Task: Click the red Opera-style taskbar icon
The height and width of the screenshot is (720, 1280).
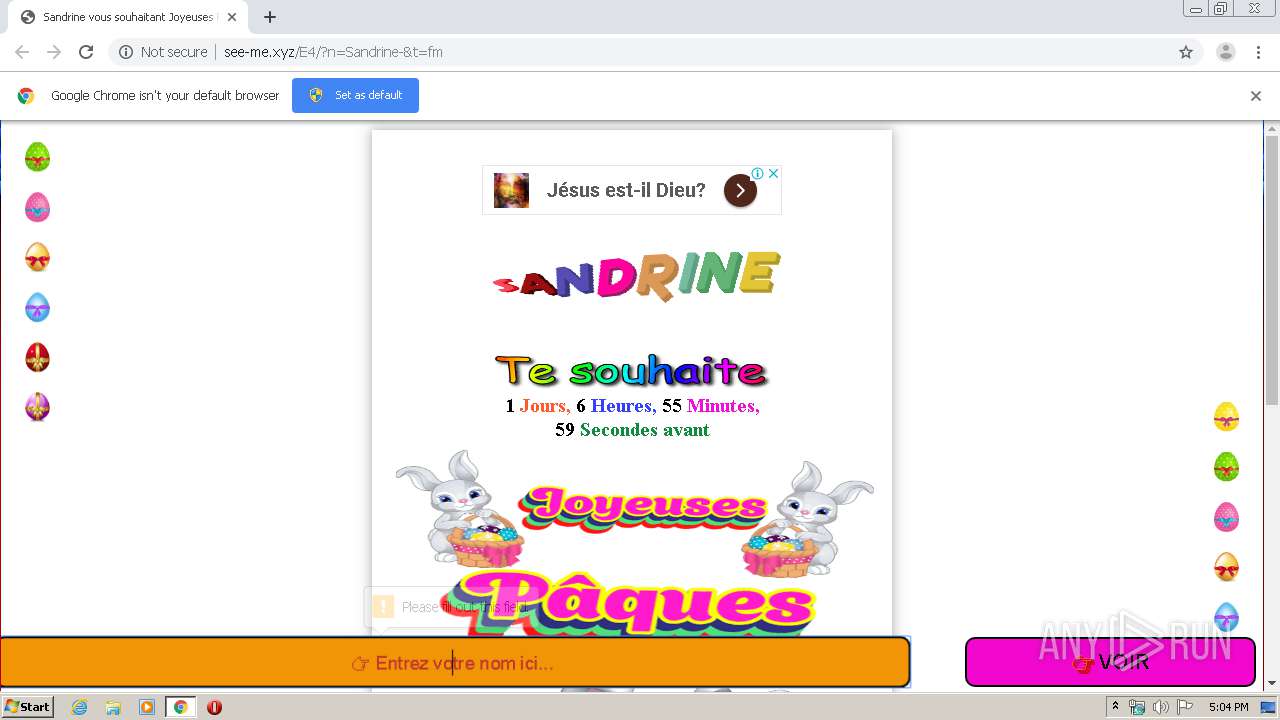Action: (214, 707)
